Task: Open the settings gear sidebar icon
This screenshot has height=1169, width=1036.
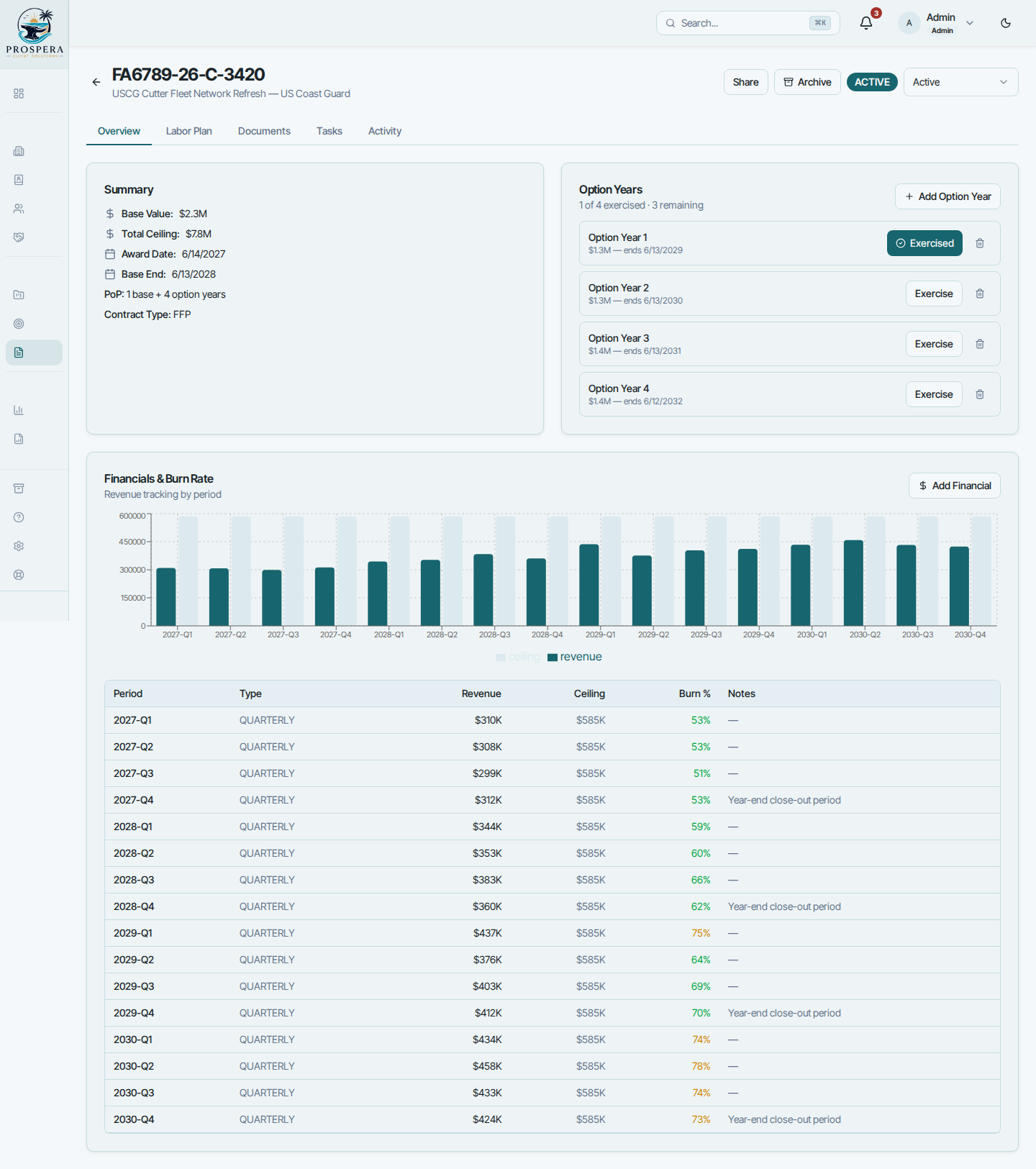Action: [19, 546]
